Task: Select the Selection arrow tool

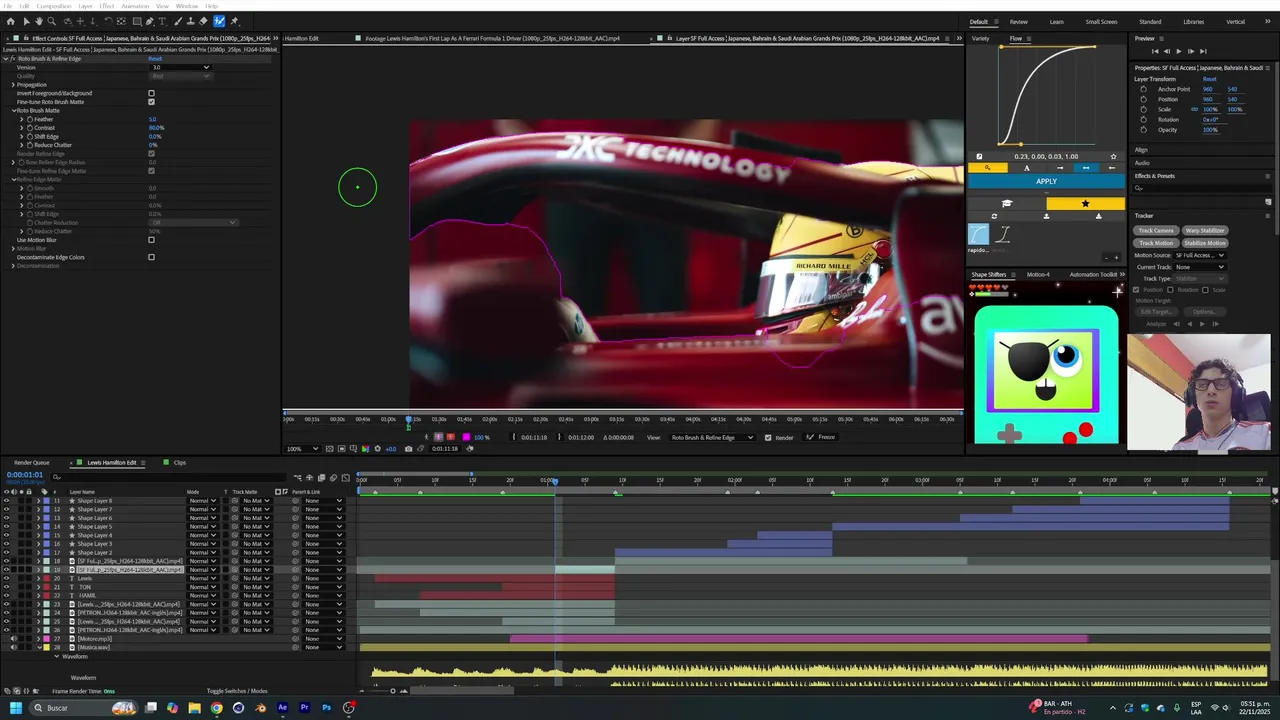Action: tap(27, 21)
